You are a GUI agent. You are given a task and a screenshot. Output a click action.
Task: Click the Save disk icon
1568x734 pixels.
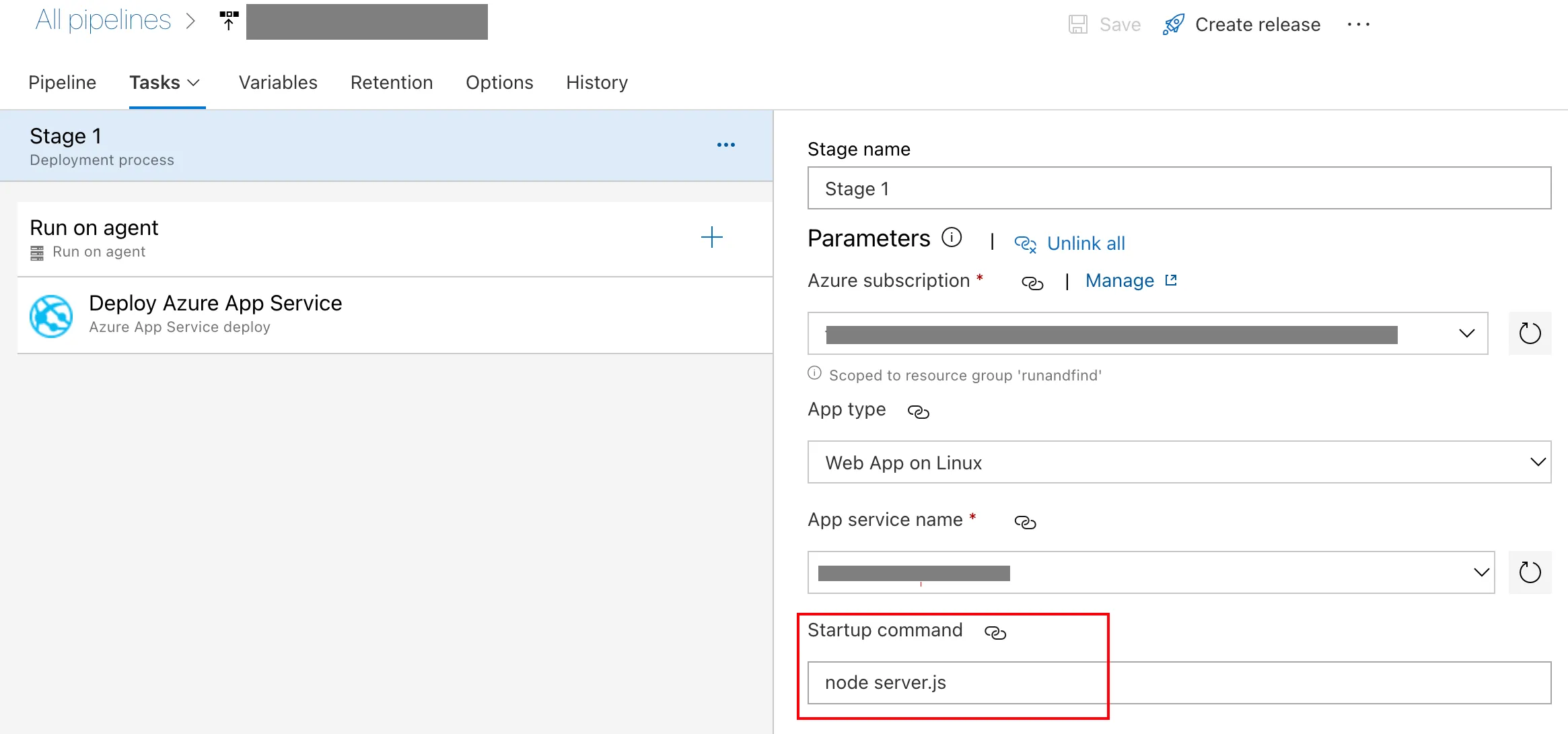pos(1078,25)
